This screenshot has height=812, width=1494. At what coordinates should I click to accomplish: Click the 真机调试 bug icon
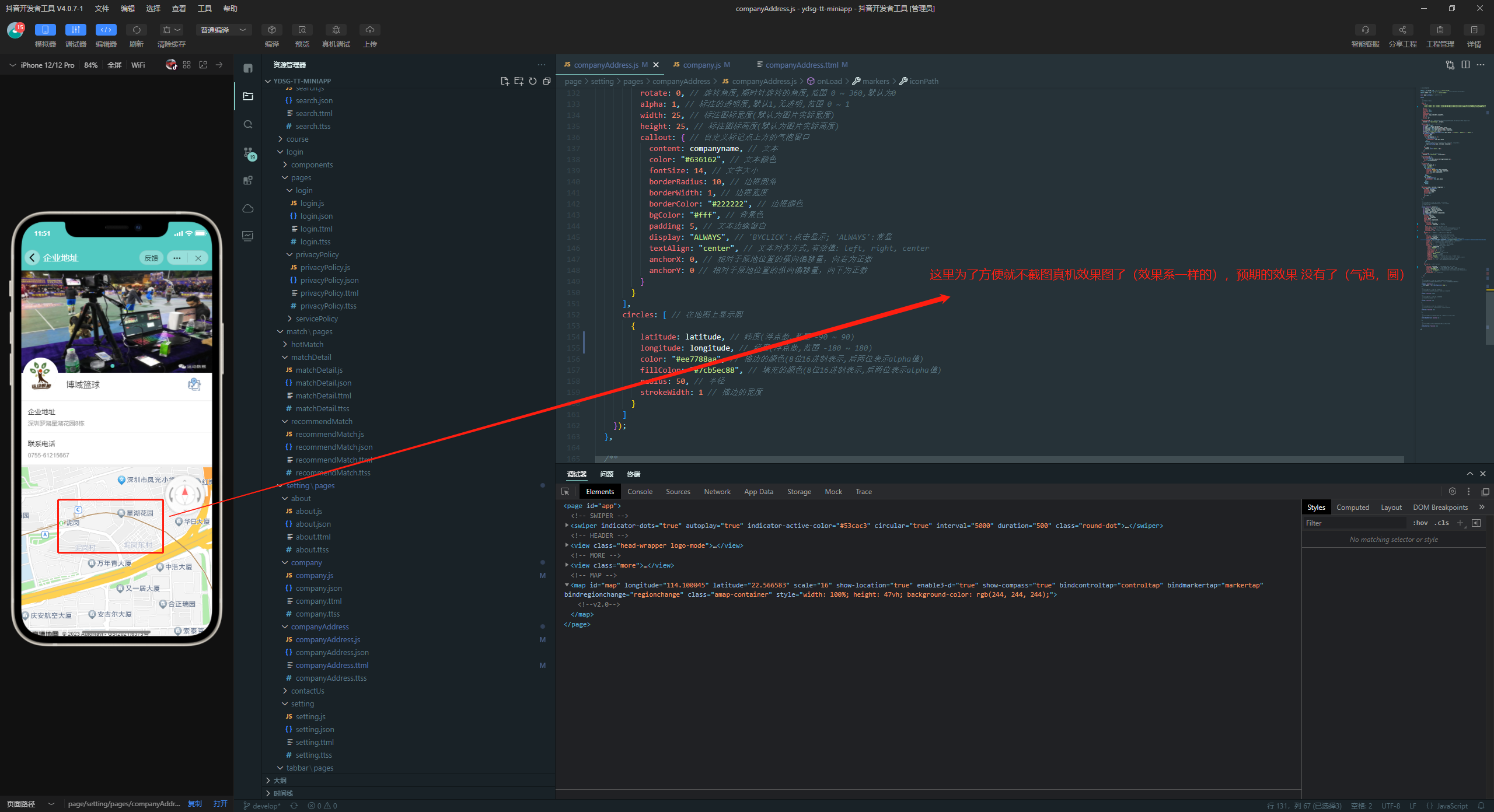click(336, 30)
